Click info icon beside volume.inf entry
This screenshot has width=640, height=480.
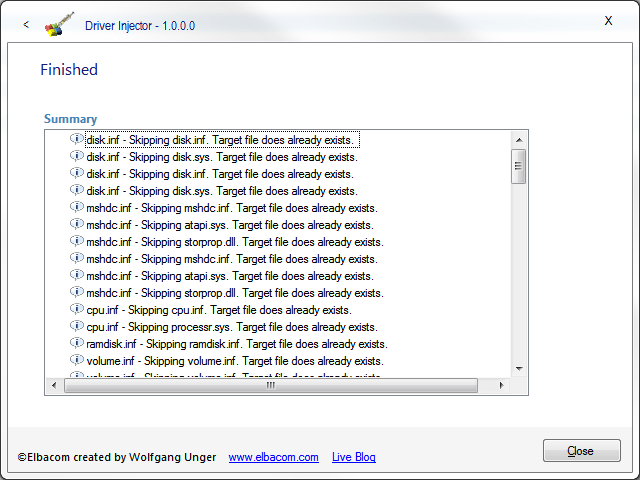[77, 361]
